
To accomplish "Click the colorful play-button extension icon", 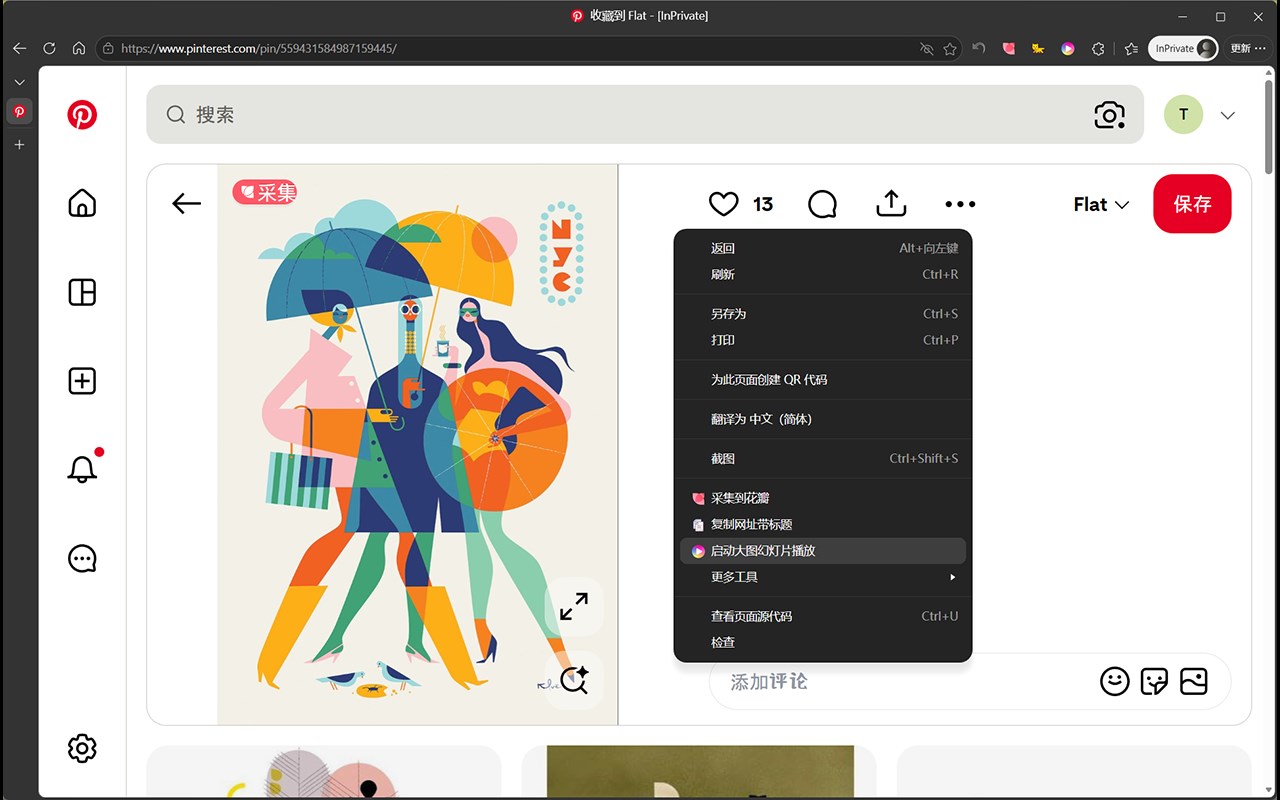I will [1068, 48].
